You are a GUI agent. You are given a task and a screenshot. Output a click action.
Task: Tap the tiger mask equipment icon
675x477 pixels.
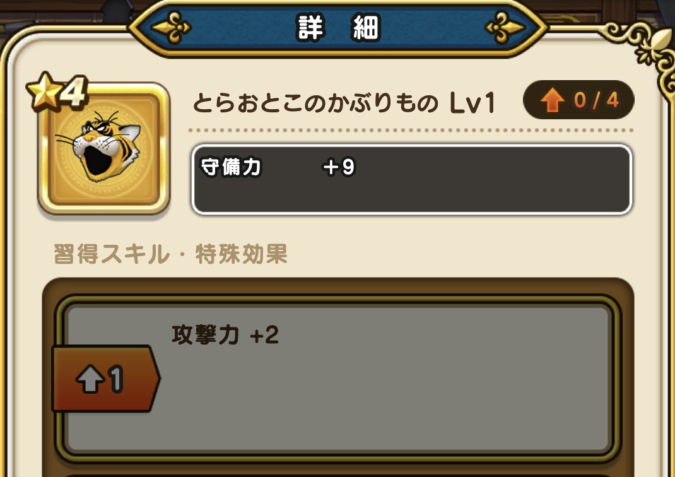click(x=103, y=148)
